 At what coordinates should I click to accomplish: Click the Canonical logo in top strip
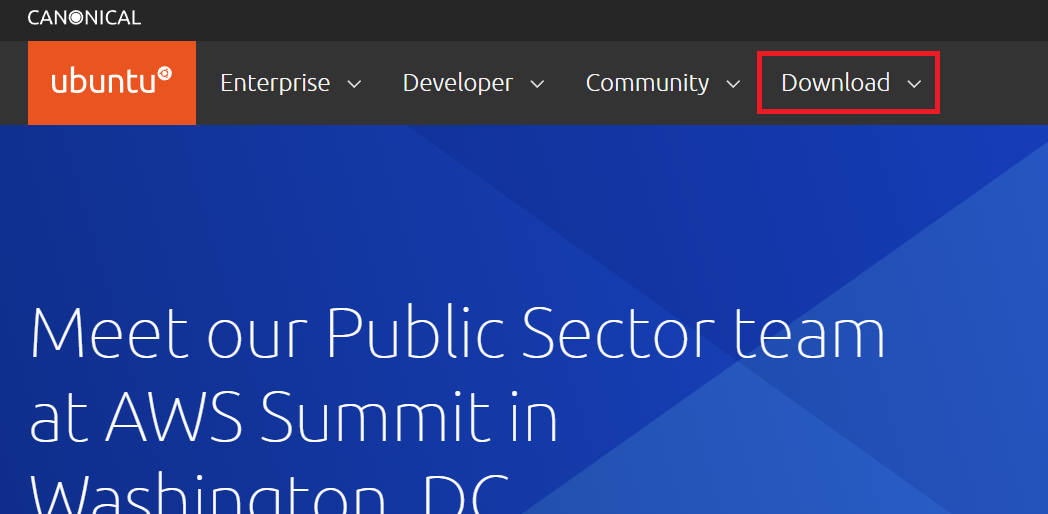pyautogui.click(x=84, y=17)
